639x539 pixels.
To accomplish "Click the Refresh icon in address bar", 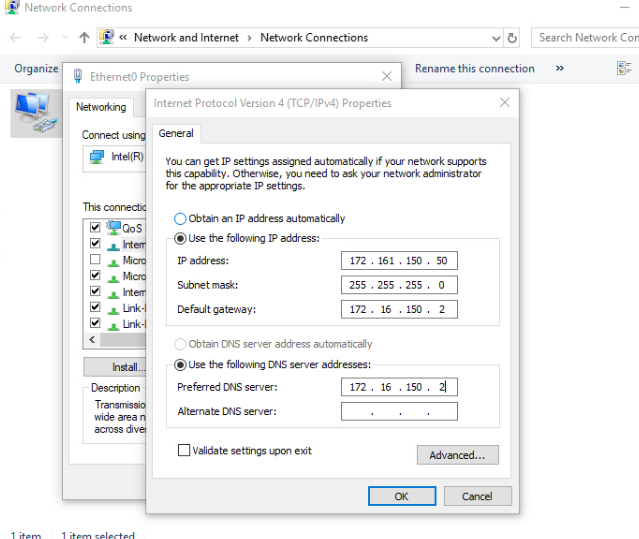I will [x=513, y=38].
